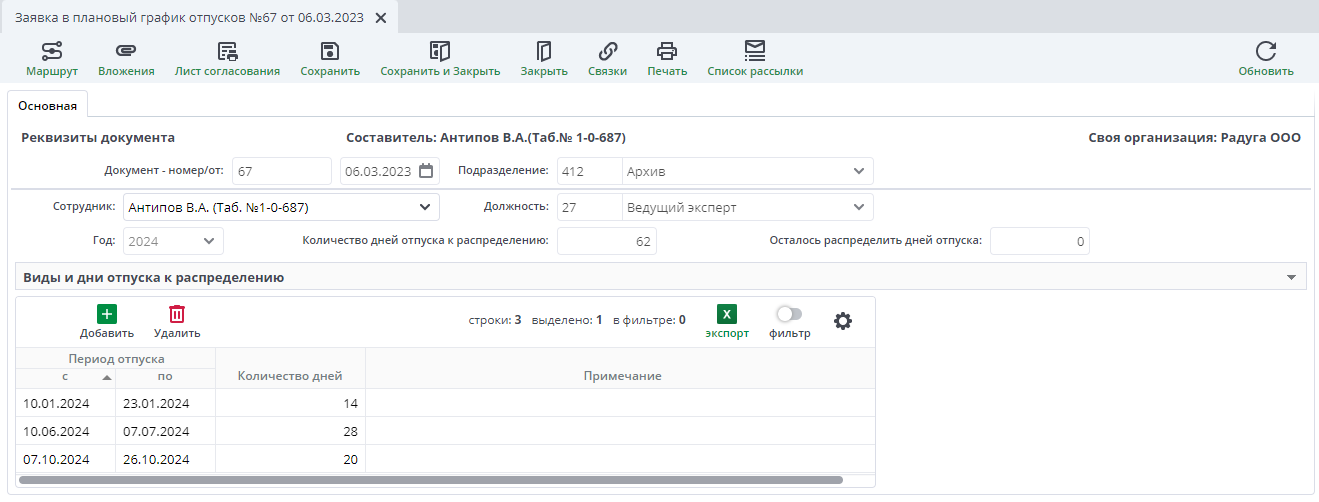The height and width of the screenshot is (502, 1319).
Task: Select cell 26.10.2024
Action: tap(165, 459)
